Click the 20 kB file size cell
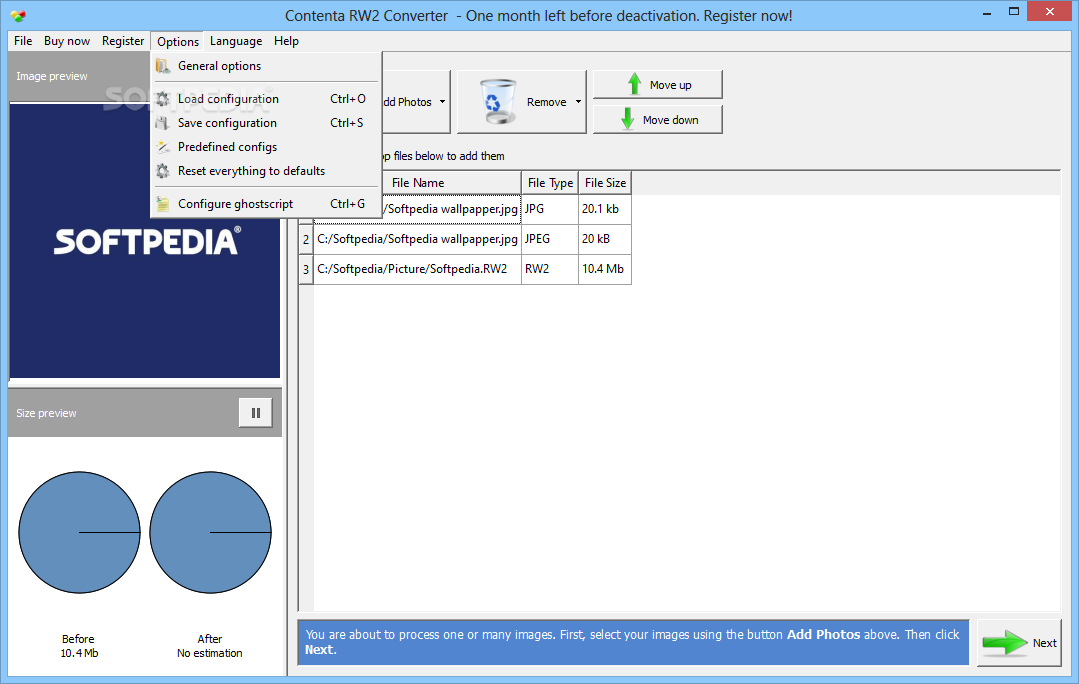This screenshot has height=684, width=1079. tap(605, 239)
